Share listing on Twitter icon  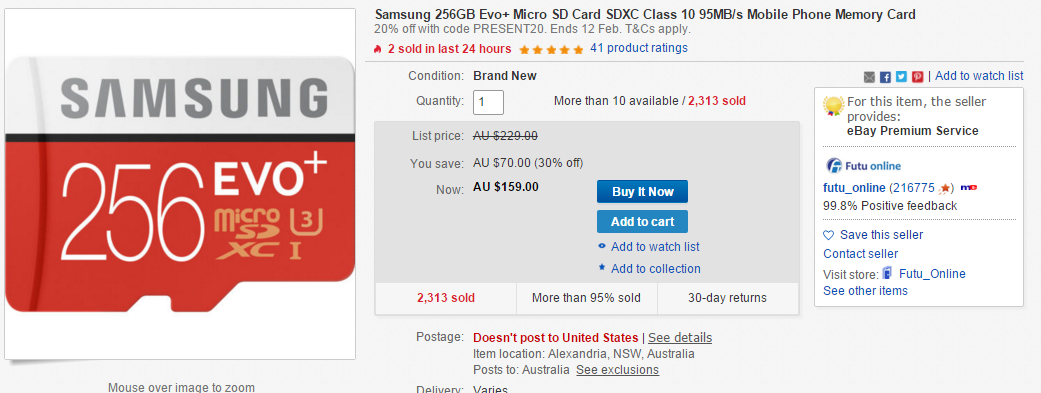(x=901, y=77)
